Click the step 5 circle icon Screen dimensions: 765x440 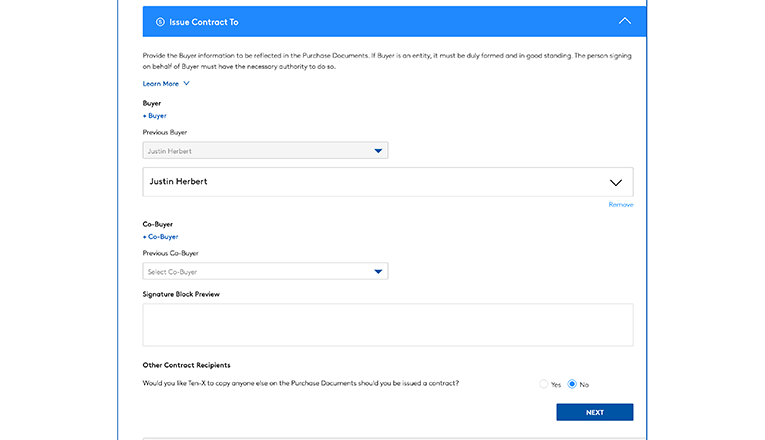click(x=160, y=22)
